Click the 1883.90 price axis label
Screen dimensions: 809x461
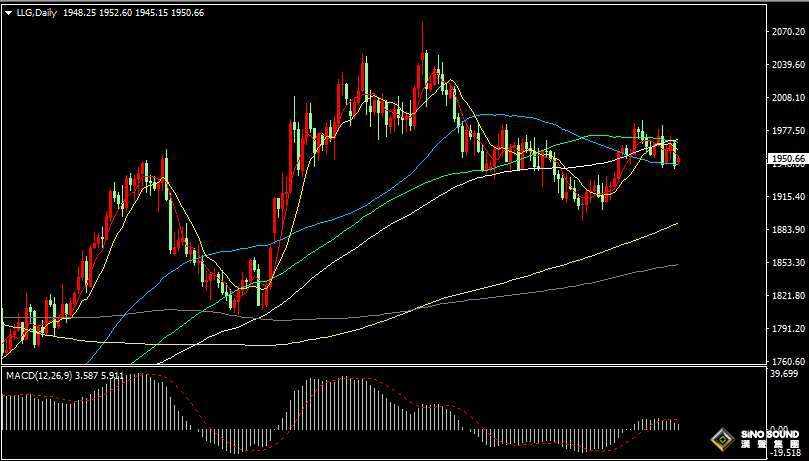787,230
